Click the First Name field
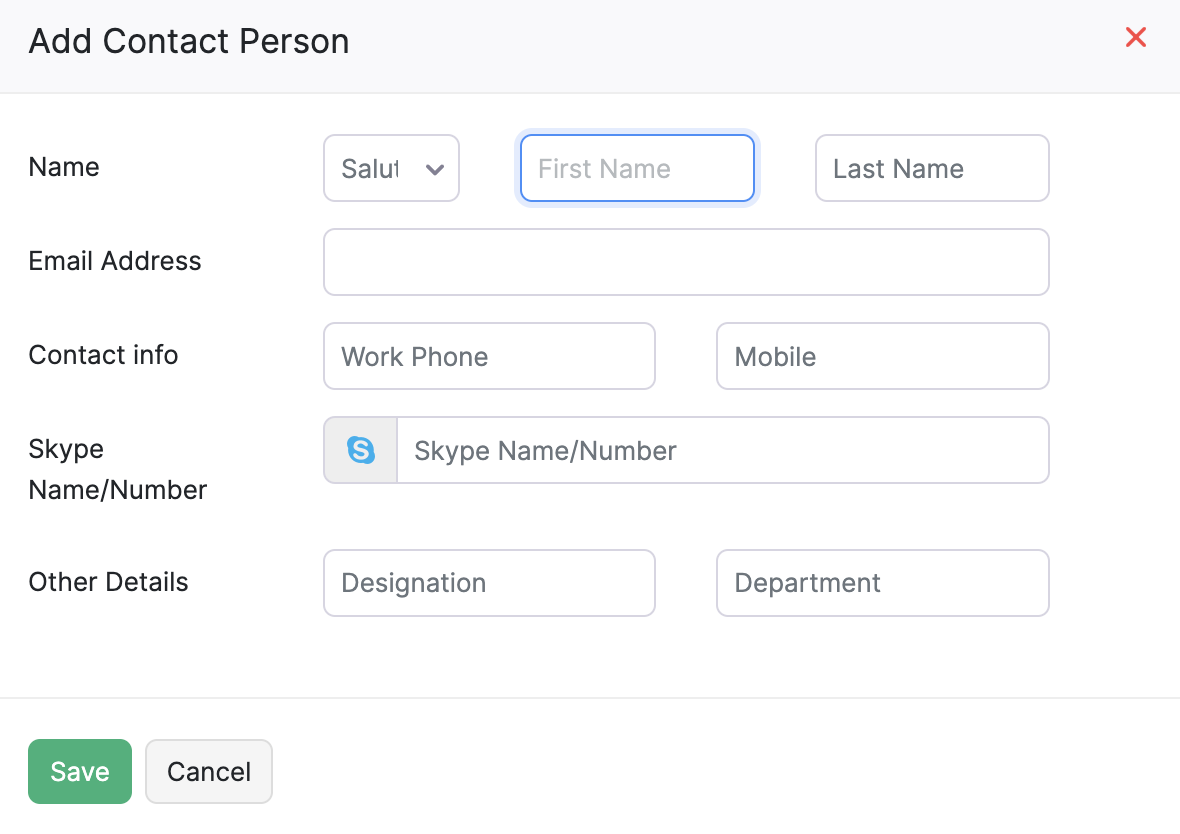This screenshot has height=834, width=1180. coord(637,168)
